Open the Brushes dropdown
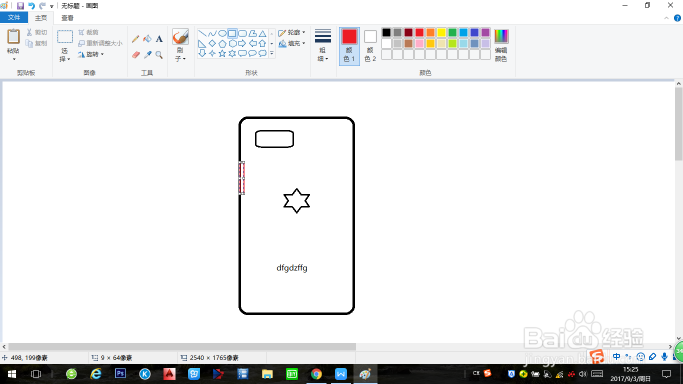683x384 pixels. coord(180,46)
